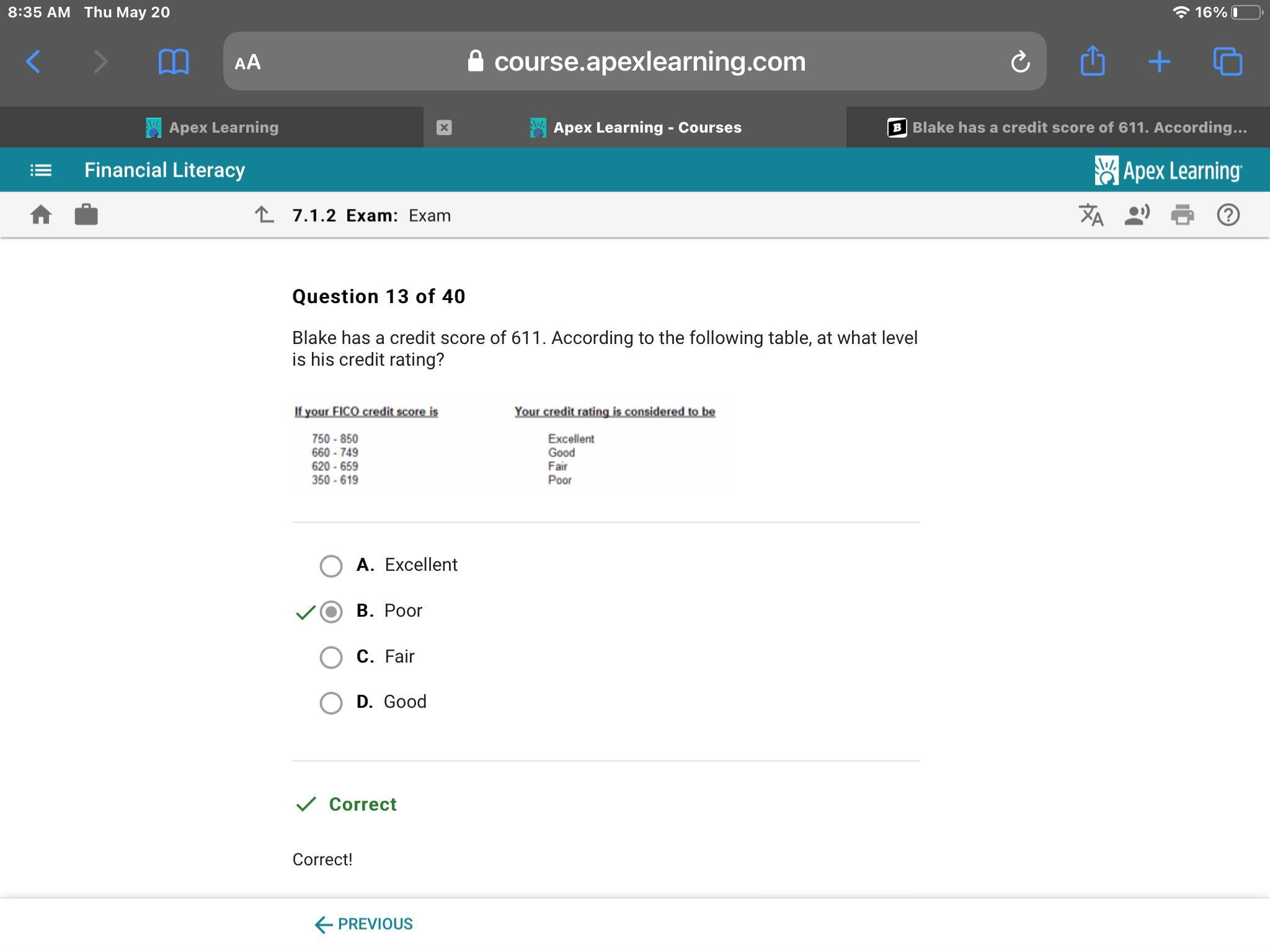Select answer A. Excellent

[331, 565]
